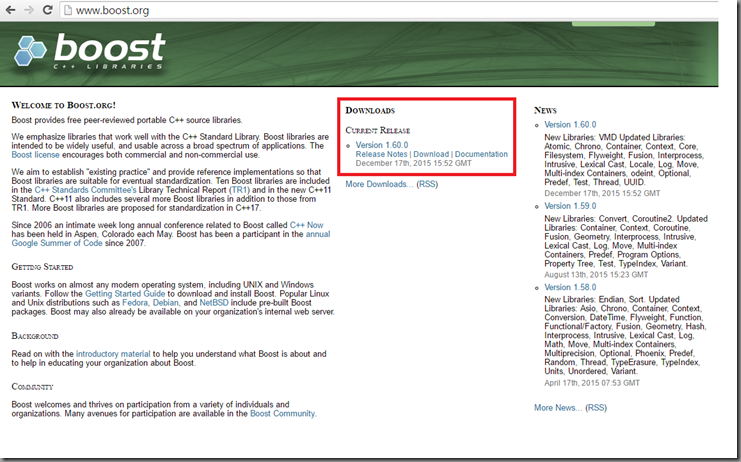Reload the page with refresh icon
Screen dimensions: 741x462
pos(47,10)
